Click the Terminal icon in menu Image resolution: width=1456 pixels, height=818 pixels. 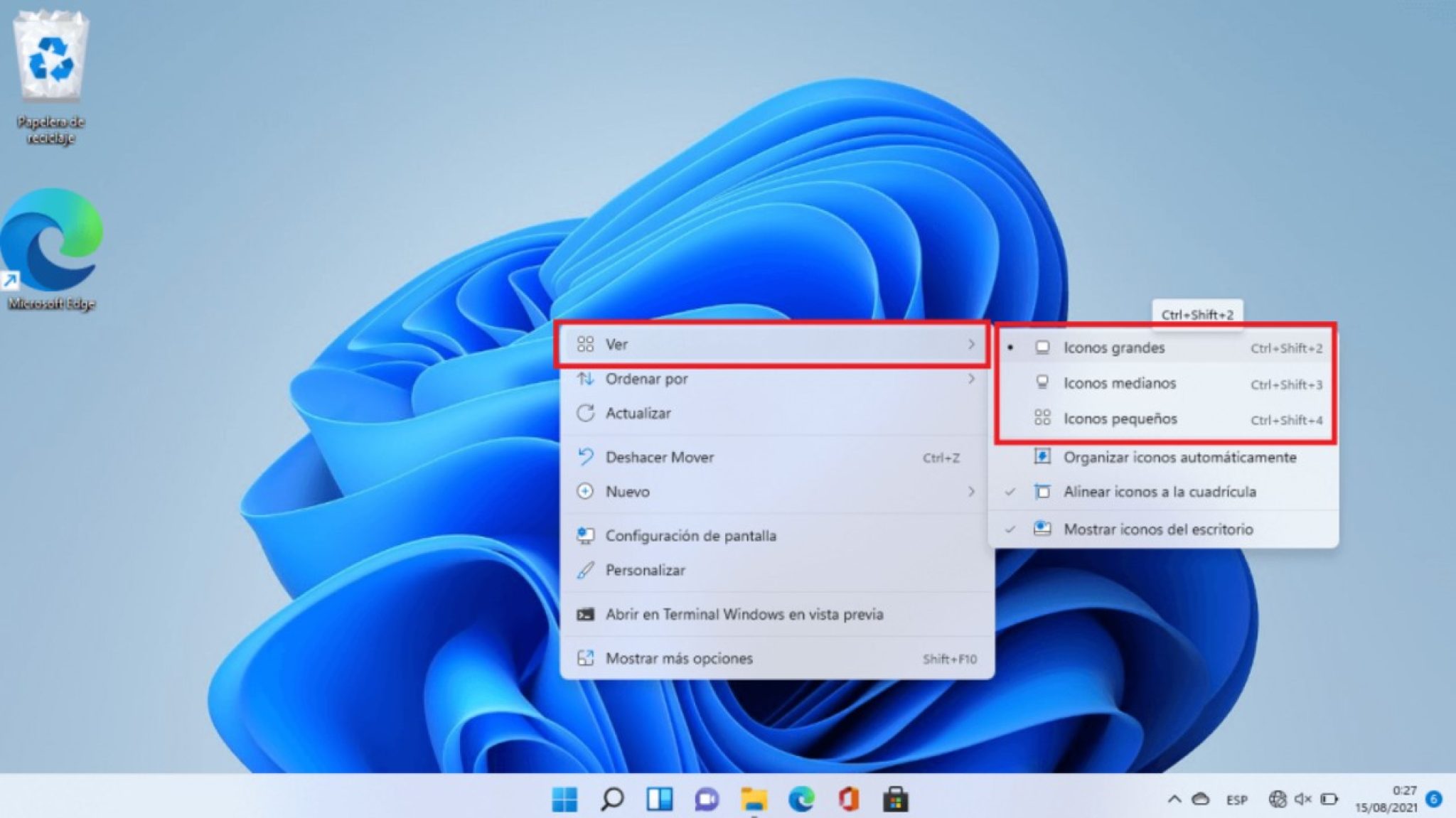point(585,614)
